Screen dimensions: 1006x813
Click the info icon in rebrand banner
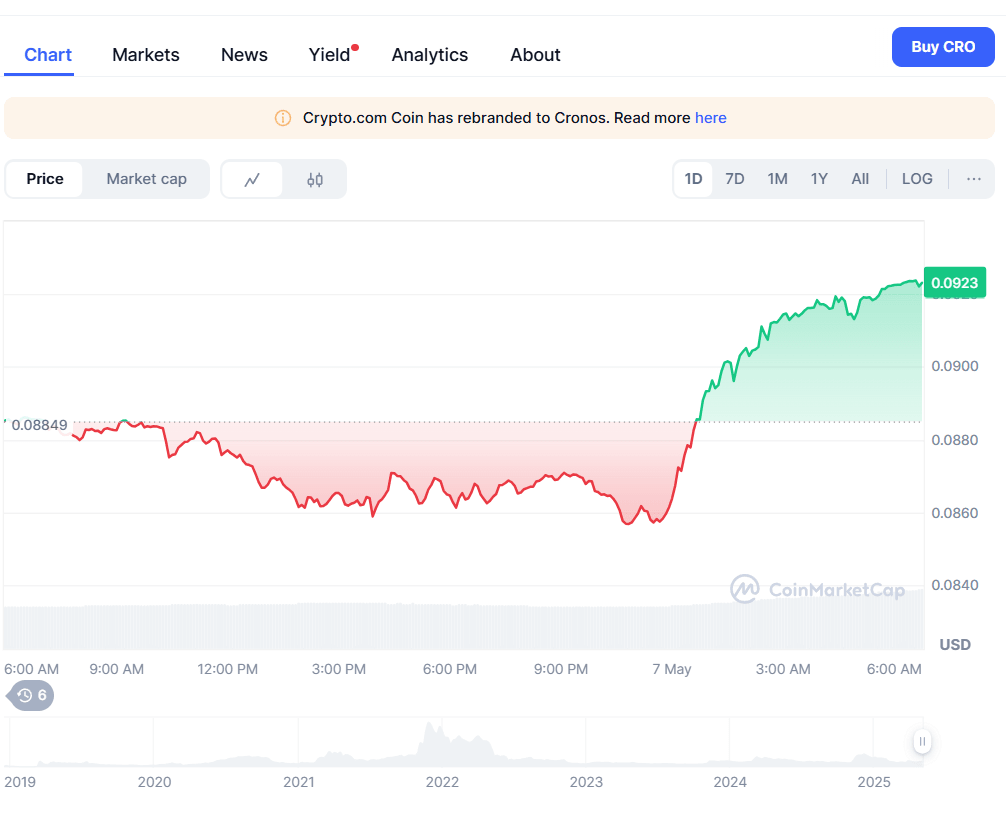(283, 118)
